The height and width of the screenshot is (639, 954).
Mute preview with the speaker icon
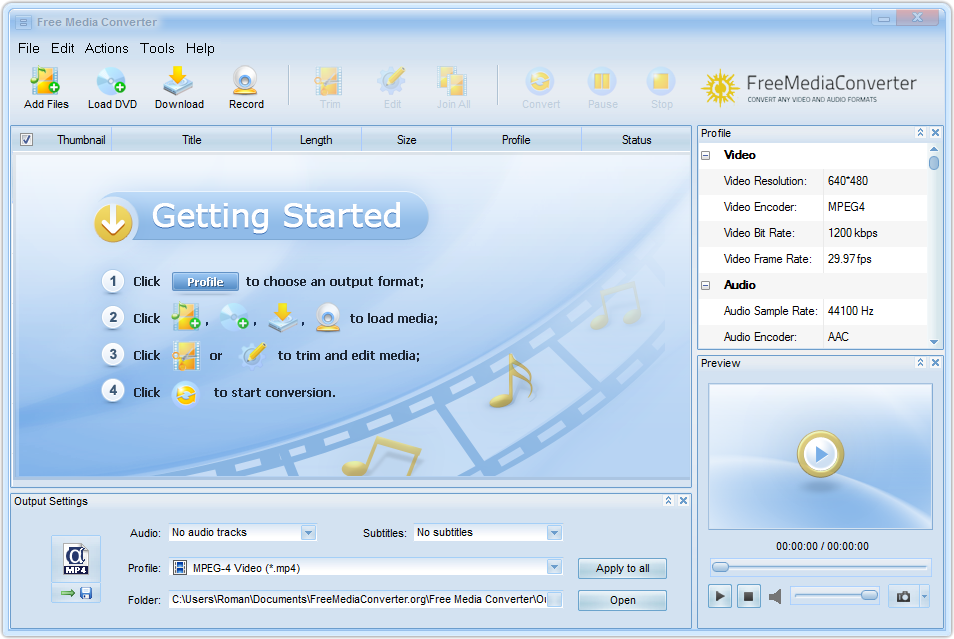click(x=775, y=596)
